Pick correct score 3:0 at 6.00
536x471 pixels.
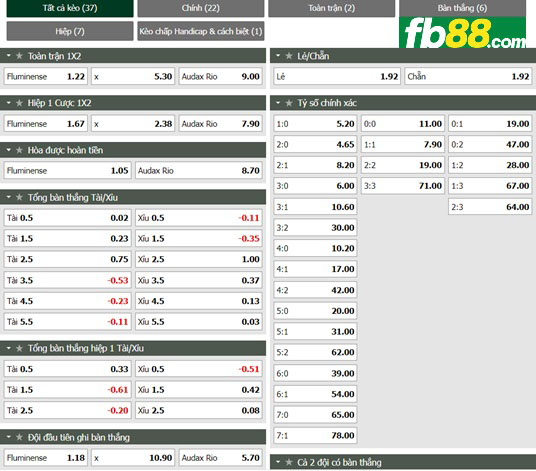[x=315, y=186]
